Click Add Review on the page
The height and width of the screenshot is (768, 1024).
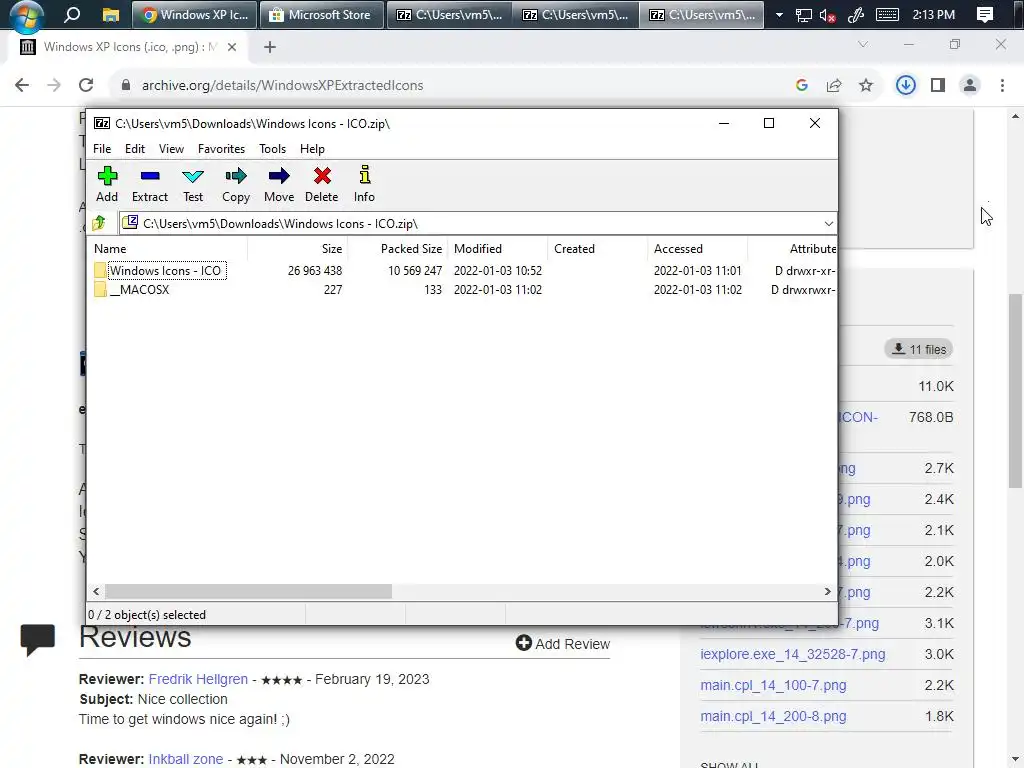[x=563, y=644]
